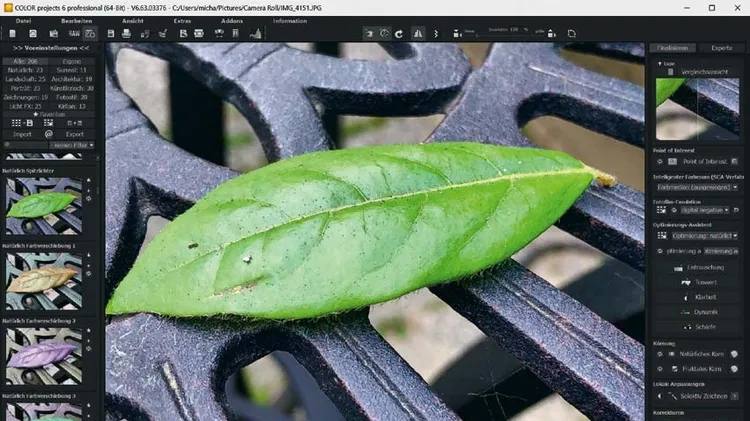Click the film-strip icon right of B icon

tap(199, 33)
